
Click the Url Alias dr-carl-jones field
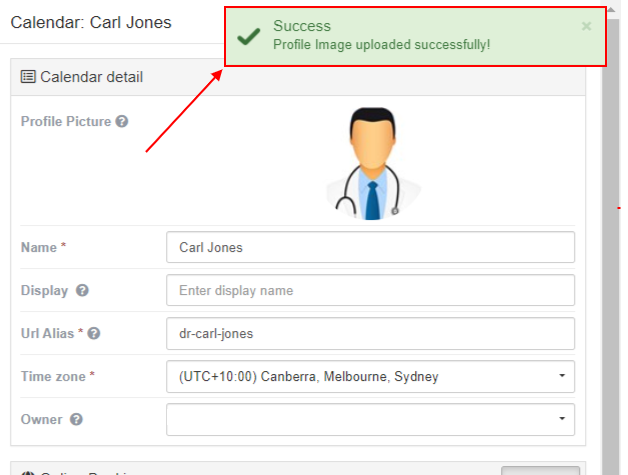[370, 334]
